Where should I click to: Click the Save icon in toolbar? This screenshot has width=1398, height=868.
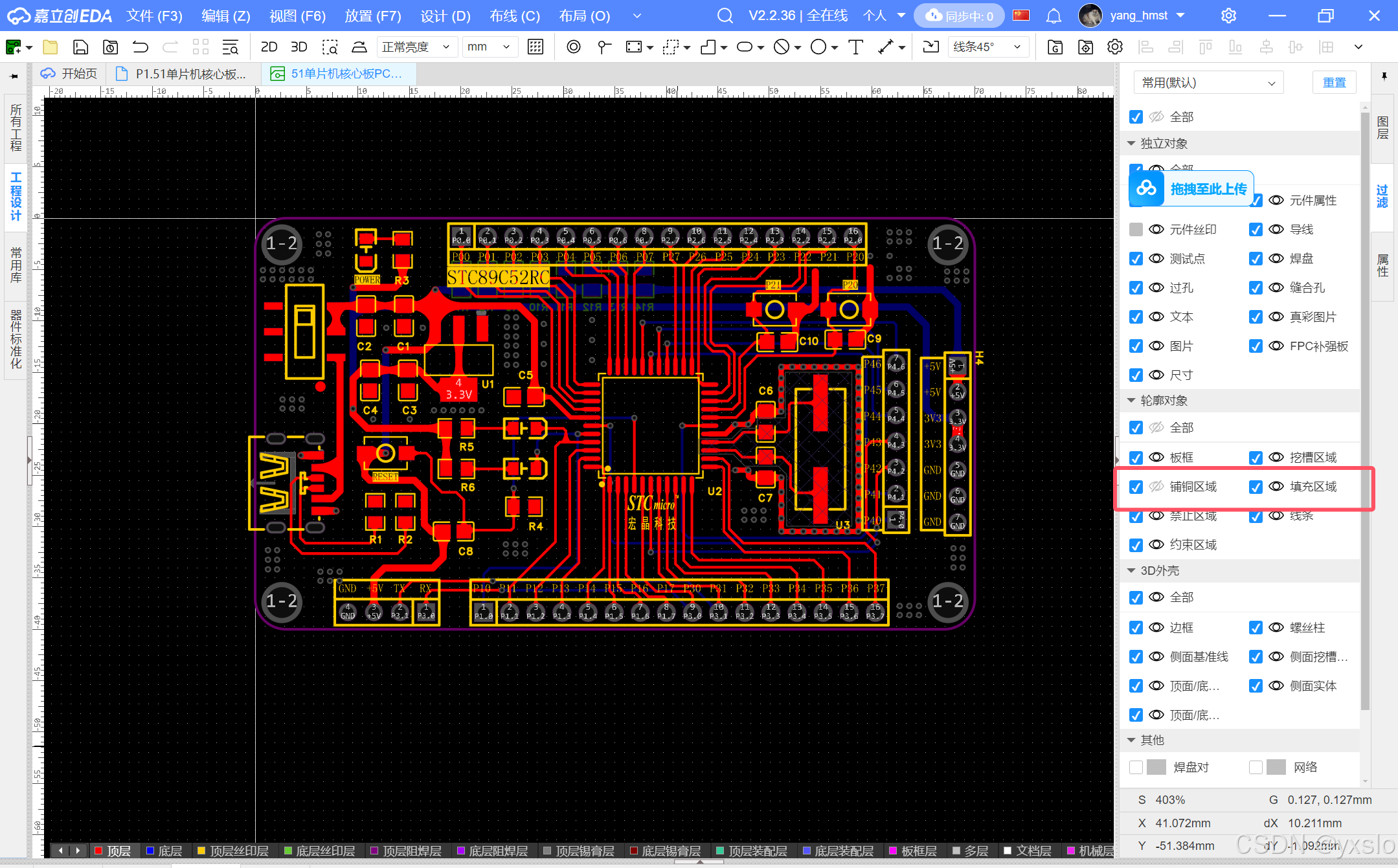[x=80, y=47]
